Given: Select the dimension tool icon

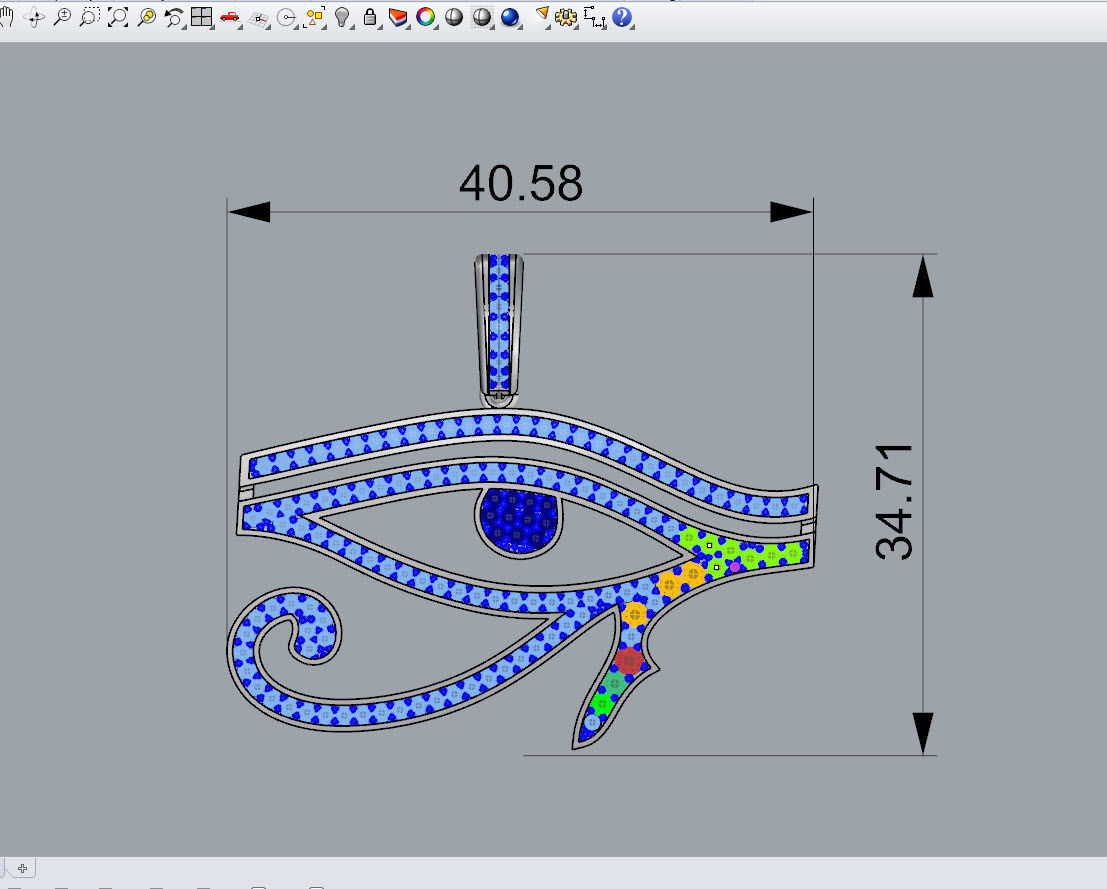Looking at the screenshot, I should (x=594, y=17).
